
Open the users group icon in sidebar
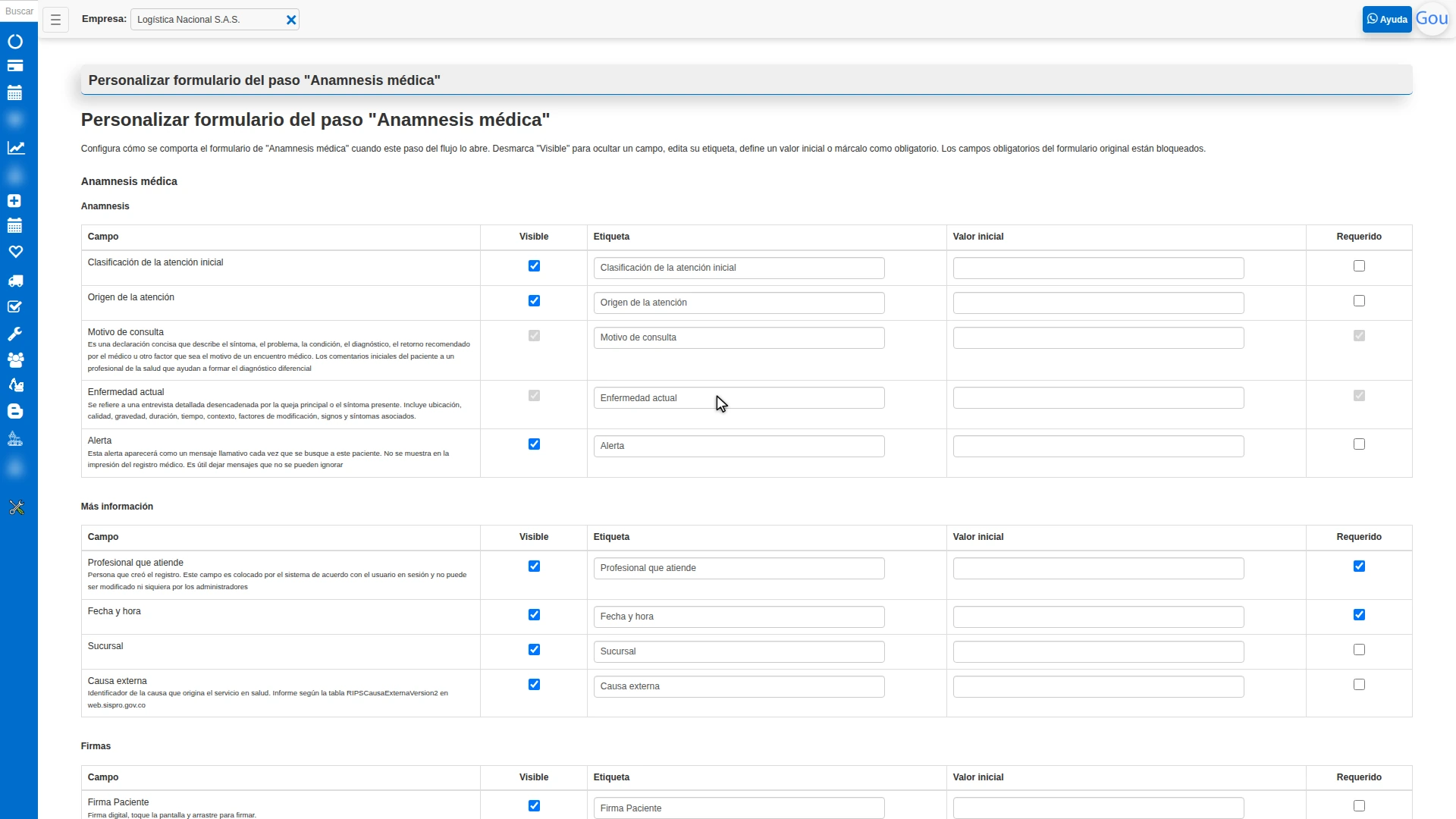click(x=15, y=359)
